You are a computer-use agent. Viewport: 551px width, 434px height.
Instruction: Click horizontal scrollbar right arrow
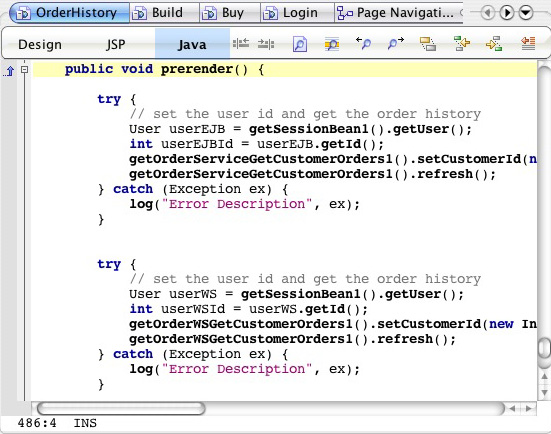[x=528, y=408]
